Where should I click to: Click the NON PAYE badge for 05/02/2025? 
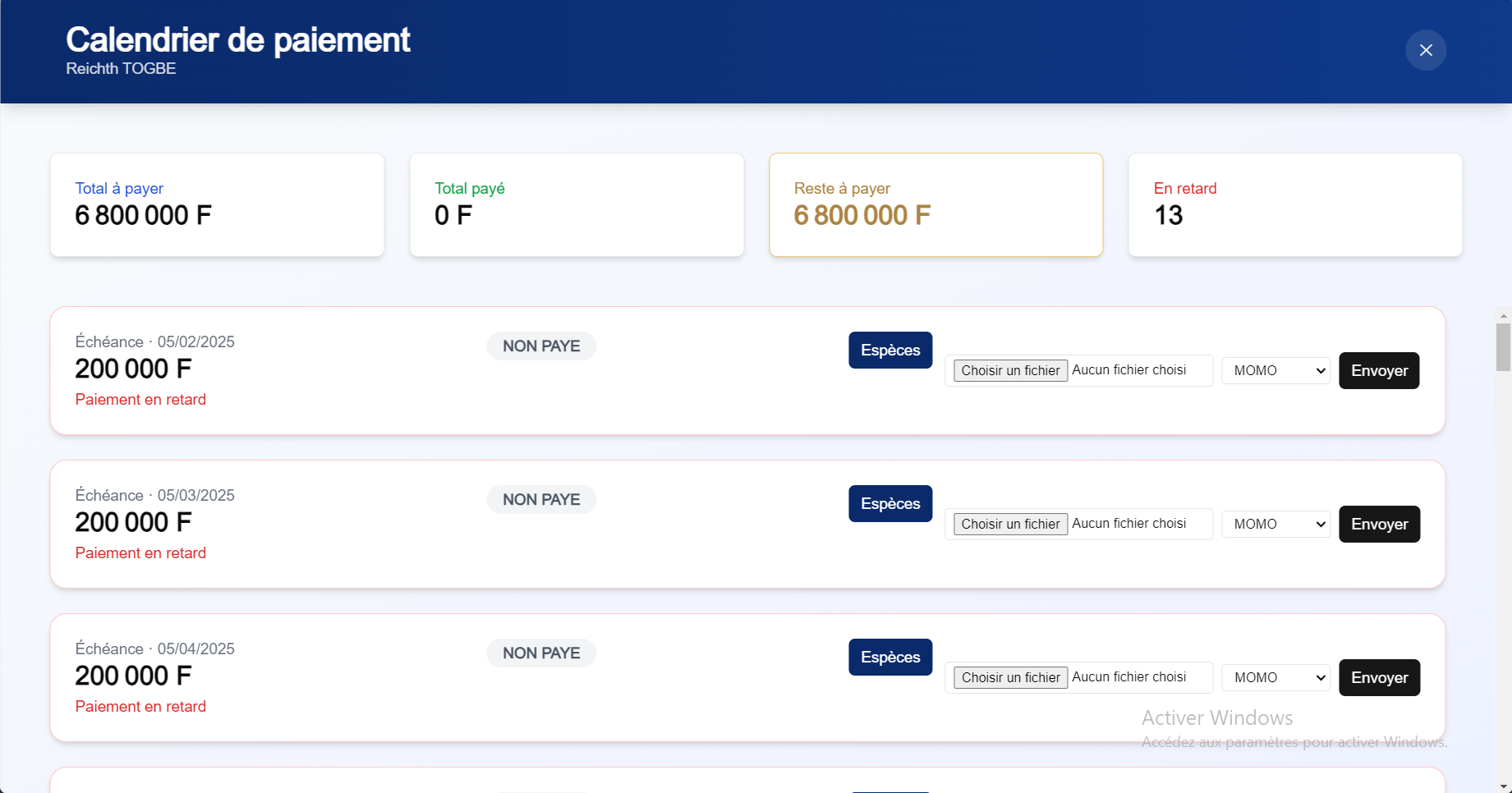tap(541, 346)
